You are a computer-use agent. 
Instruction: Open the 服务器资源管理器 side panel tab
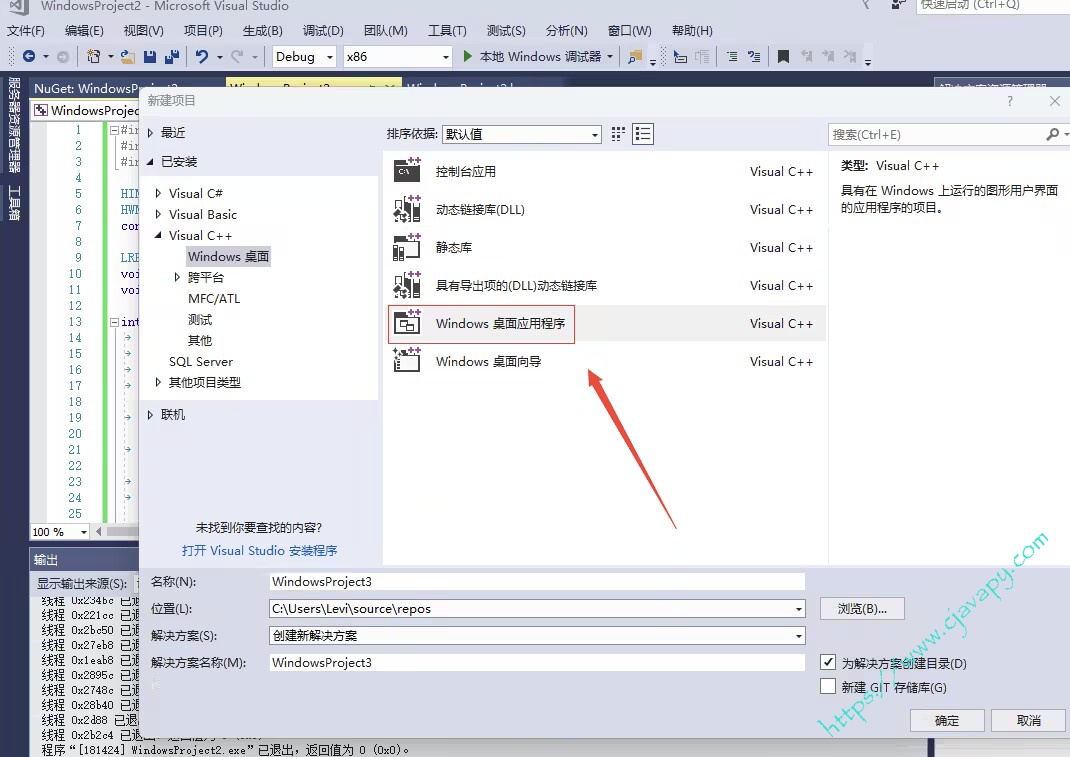pos(14,125)
